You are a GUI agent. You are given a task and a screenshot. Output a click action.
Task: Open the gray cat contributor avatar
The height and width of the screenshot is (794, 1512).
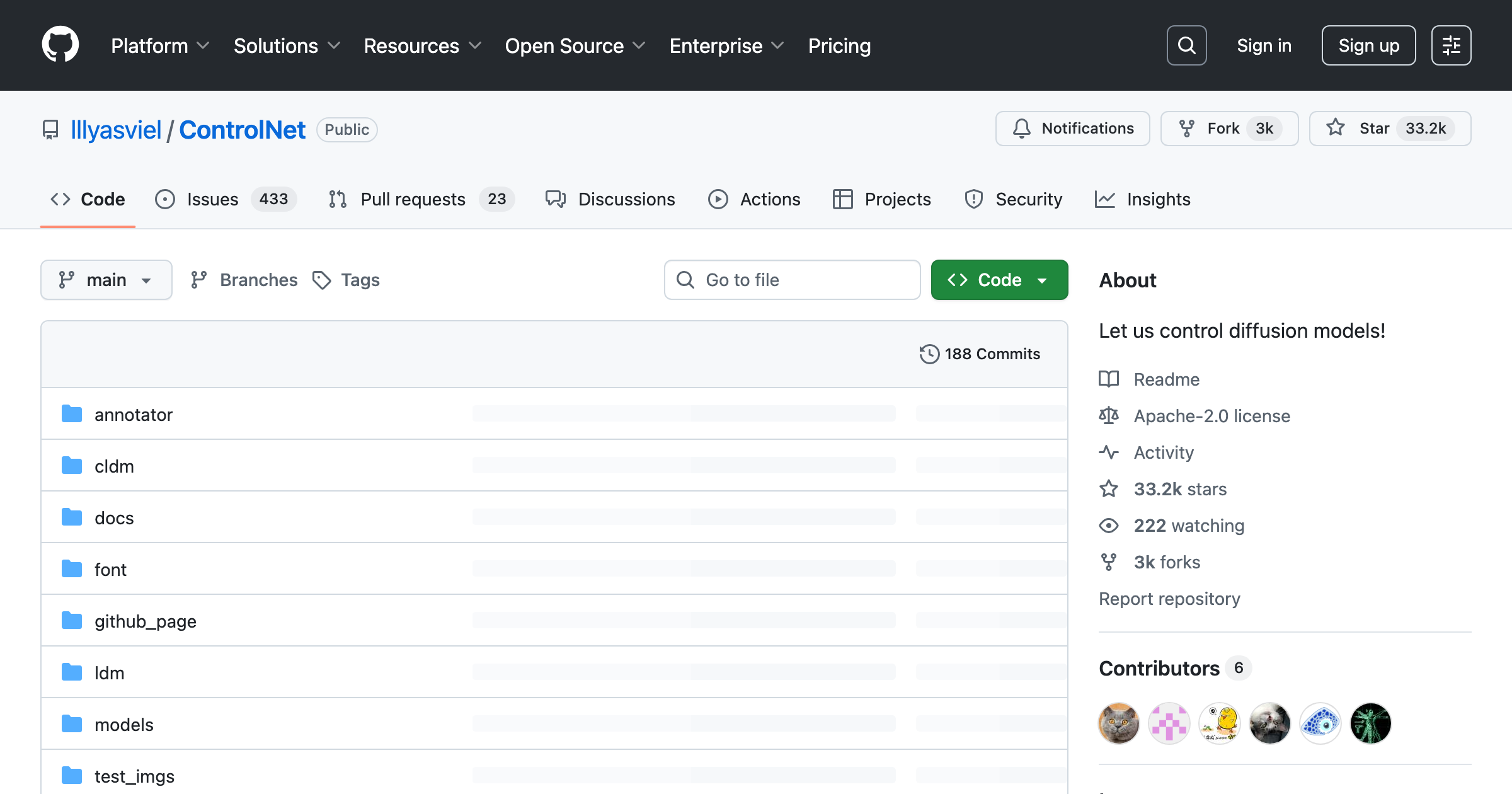click(1119, 723)
